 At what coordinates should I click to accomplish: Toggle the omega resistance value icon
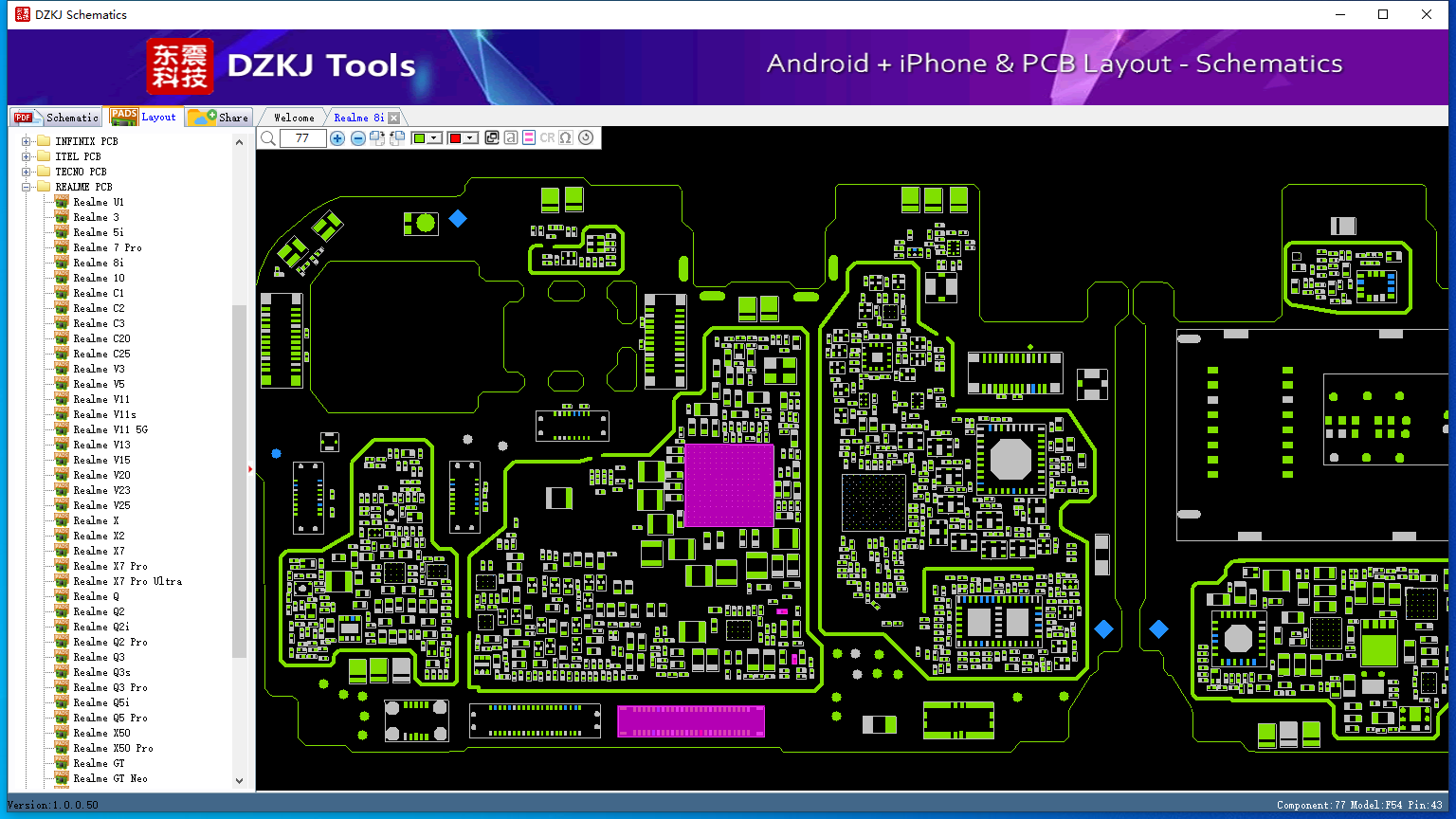pyautogui.click(x=566, y=138)
